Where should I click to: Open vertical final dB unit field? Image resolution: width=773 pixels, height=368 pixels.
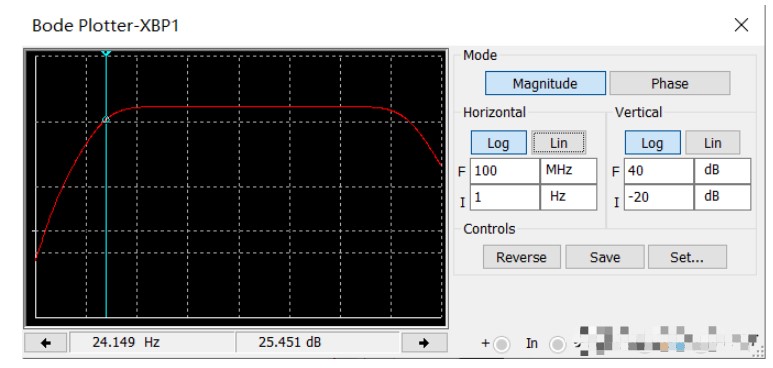click(722, 171)
